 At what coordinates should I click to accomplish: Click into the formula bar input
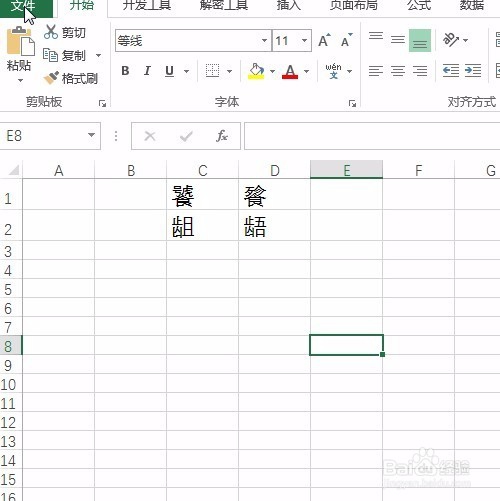(372, 136)
